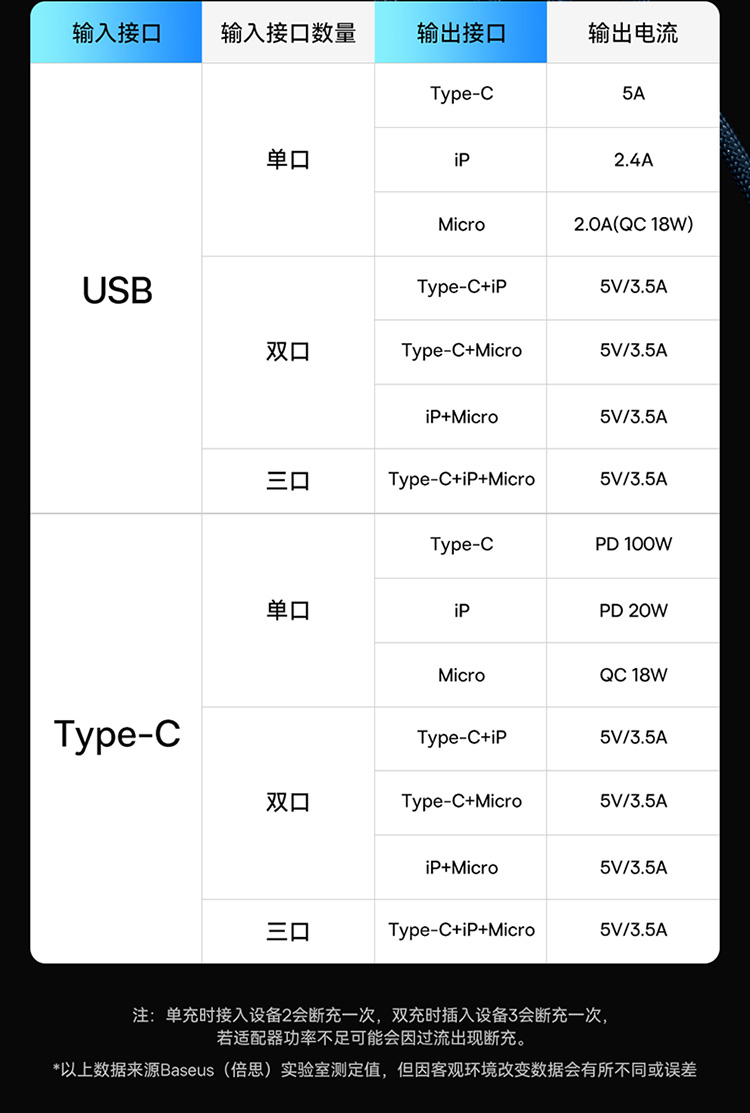
Task: Click the Baseus lab data disclaimer text
Action: [x=374, y=1070]
